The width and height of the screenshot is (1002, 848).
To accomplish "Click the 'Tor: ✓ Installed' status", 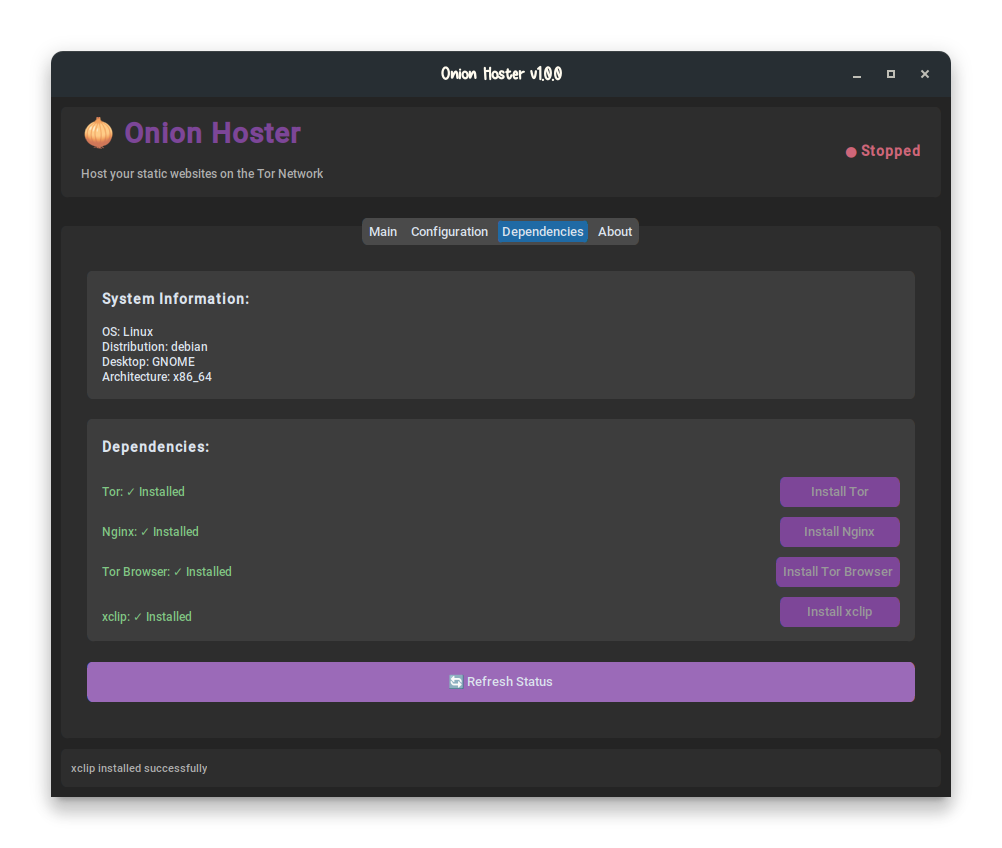I will (x=143, y=492).
